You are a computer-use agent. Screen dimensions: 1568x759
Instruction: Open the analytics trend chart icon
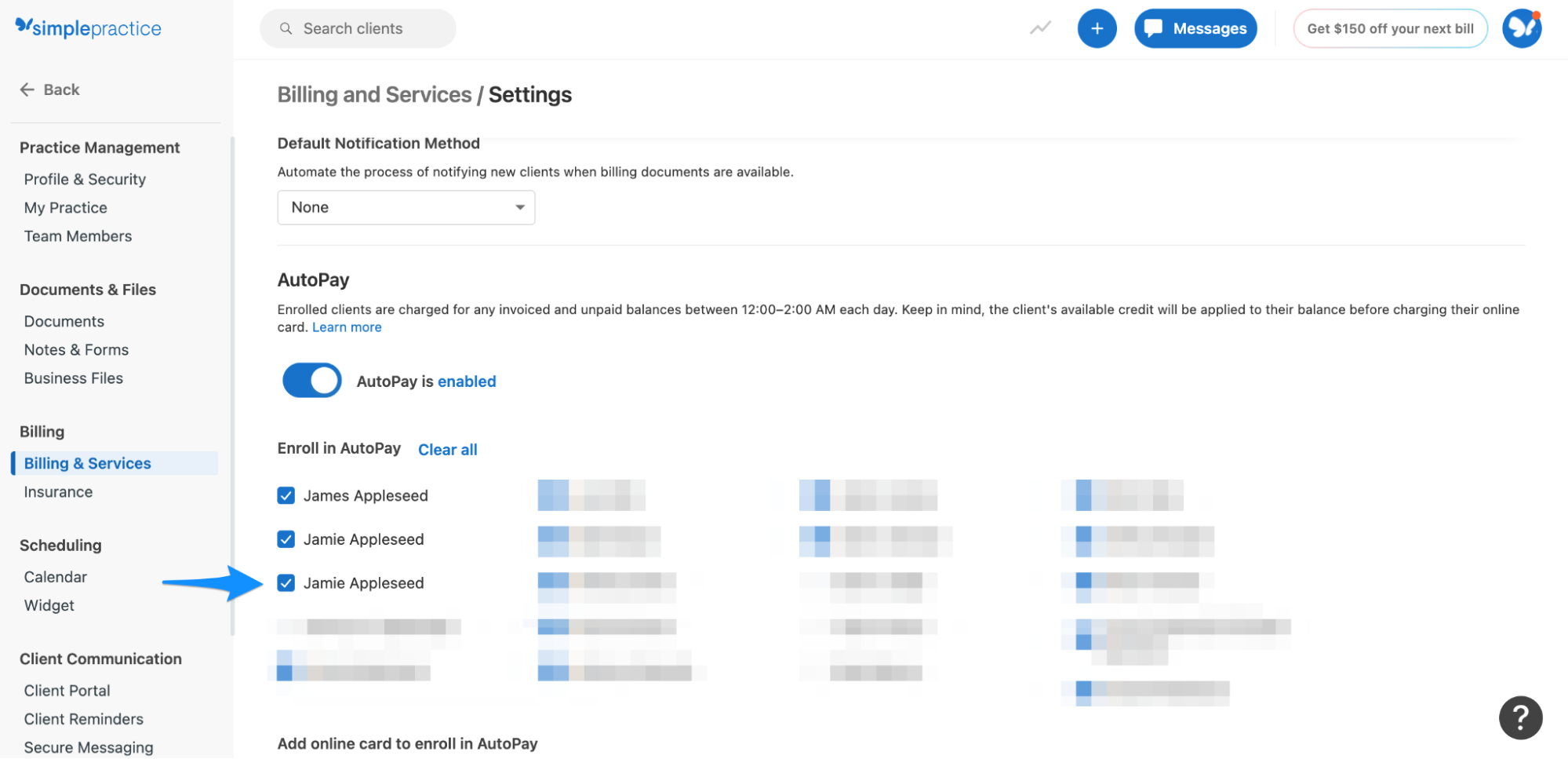1039,27
